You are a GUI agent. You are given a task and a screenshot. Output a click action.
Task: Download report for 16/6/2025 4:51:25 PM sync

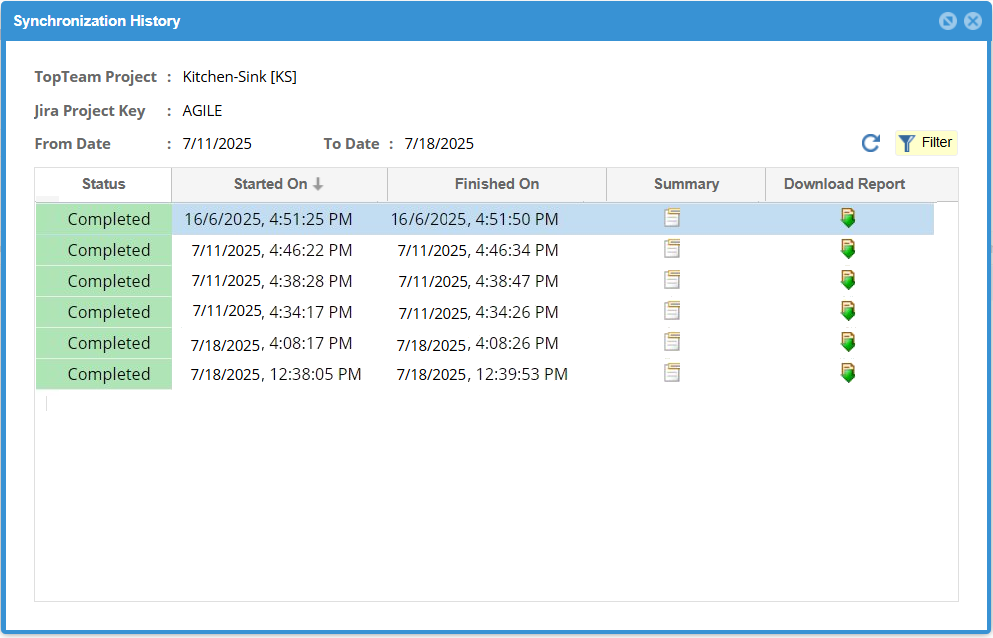pos(848,218)
